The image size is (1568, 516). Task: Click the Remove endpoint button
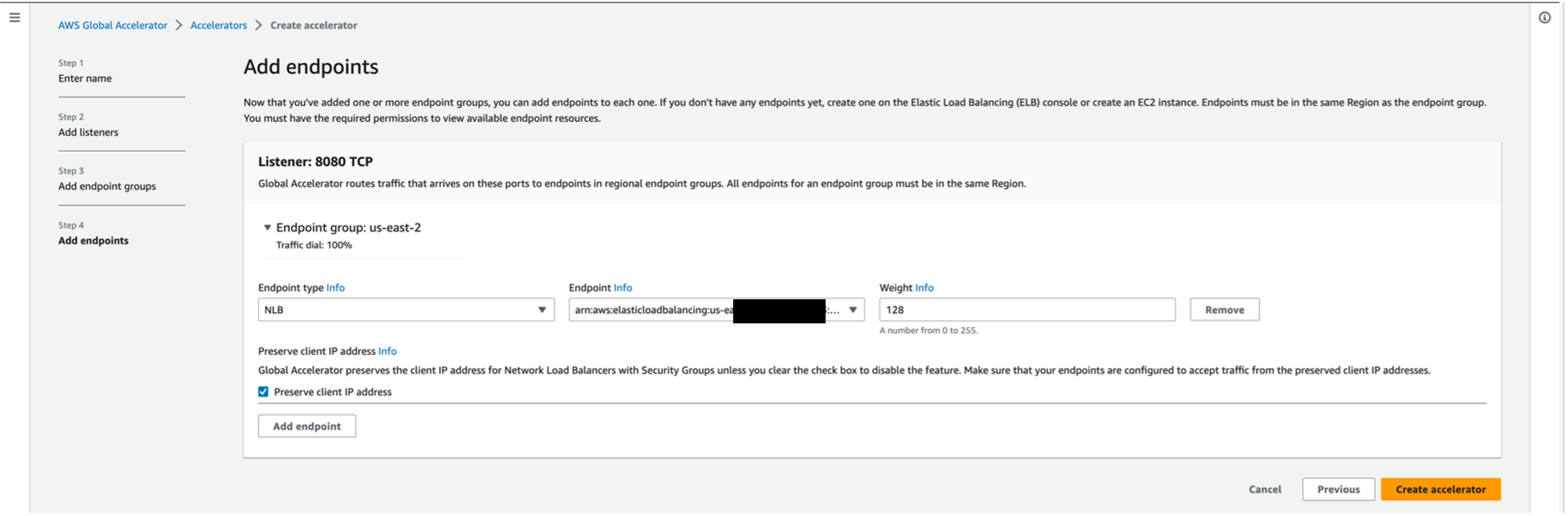[1224, 310]
